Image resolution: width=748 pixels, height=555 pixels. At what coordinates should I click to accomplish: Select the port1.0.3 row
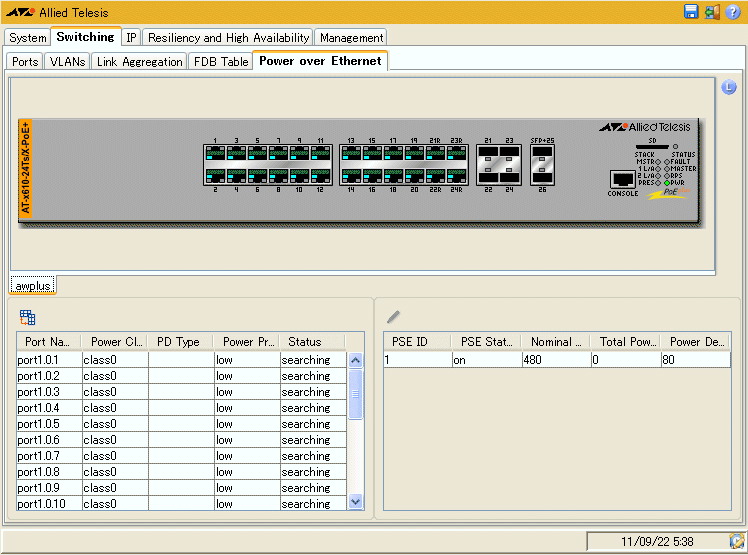click(x=181, y=392)
